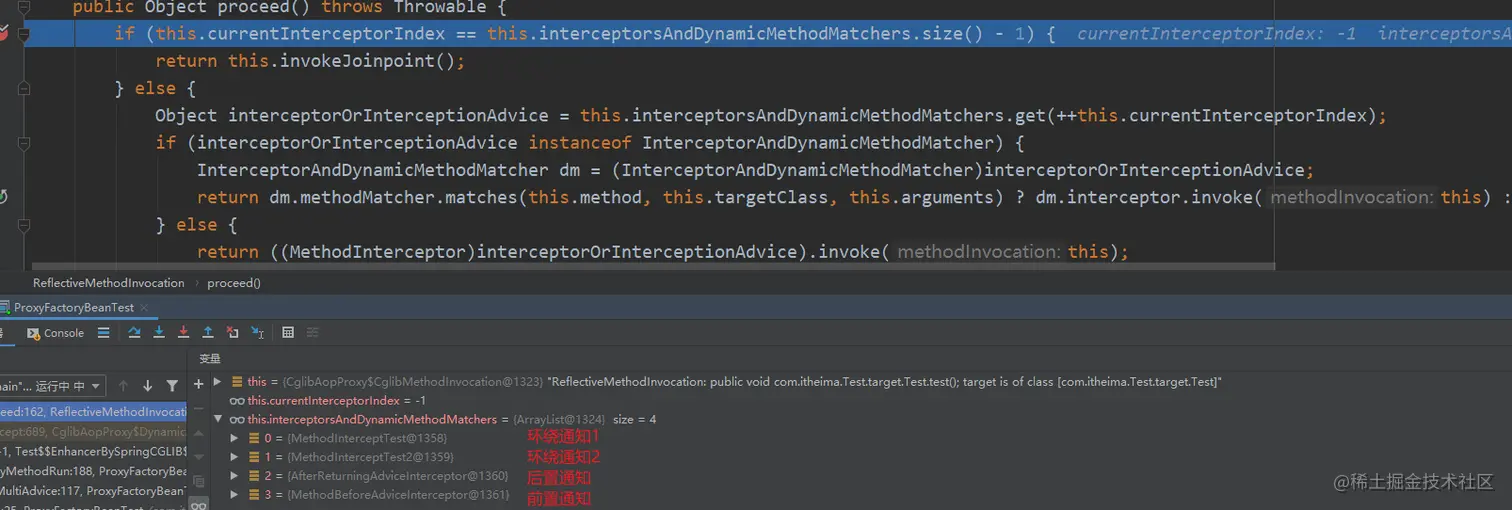Click the 'return this.invokeJoinpoint();' code line
The image size is (1512, 510).
click(x=310, y=61)
